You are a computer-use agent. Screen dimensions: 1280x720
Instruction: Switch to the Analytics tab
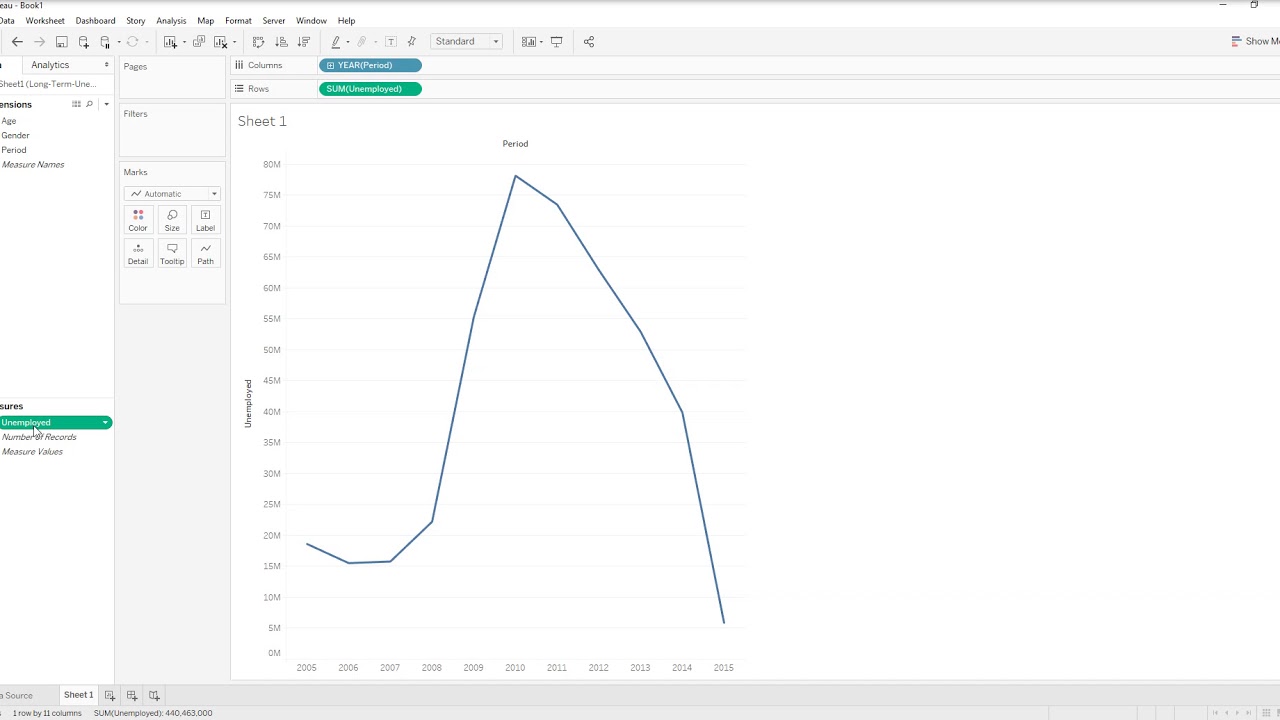(50, 65)
